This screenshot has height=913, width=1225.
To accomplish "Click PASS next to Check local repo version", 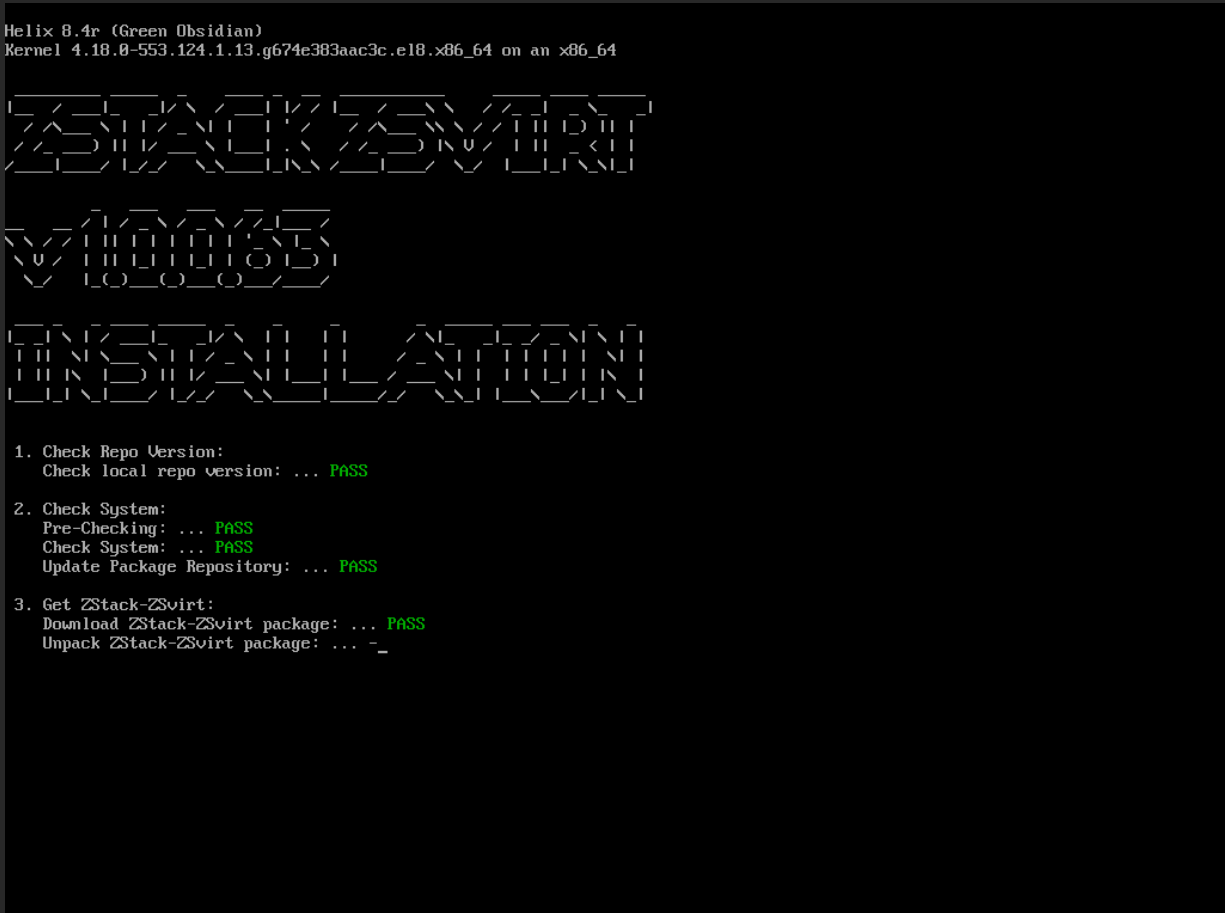I will 349,471.
